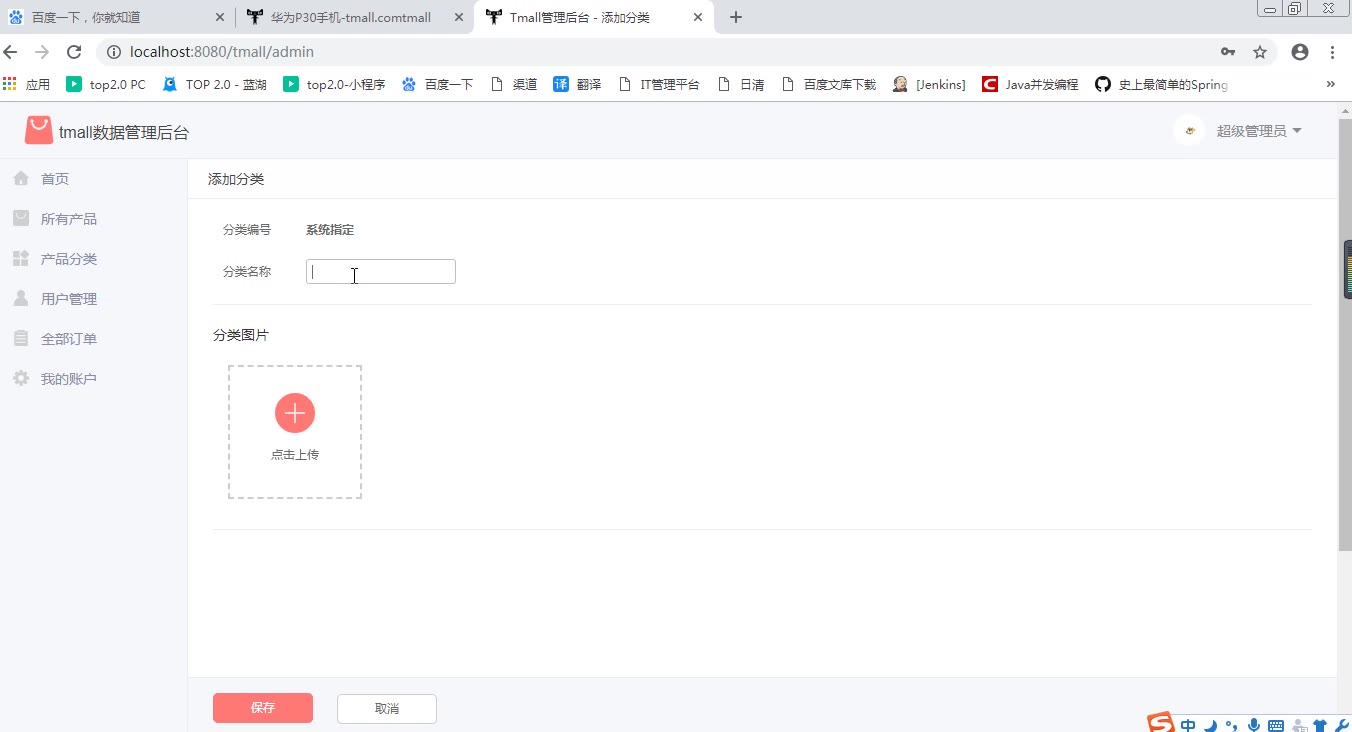The image size is (1352, 732).
Task: Open the IT管理平台 bookmark
Action: 659,84
